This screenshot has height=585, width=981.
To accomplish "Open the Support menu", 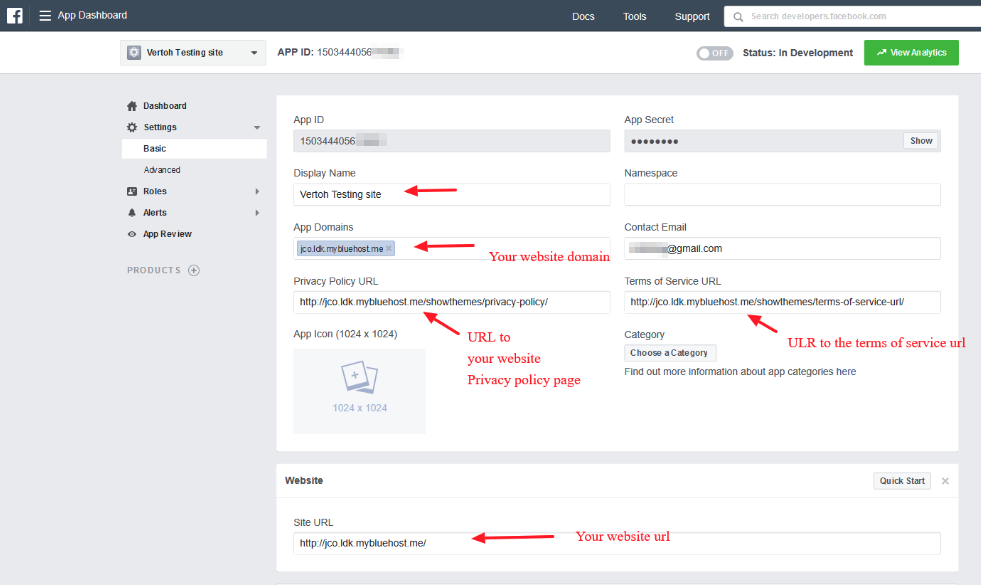I will pos(692,16).
